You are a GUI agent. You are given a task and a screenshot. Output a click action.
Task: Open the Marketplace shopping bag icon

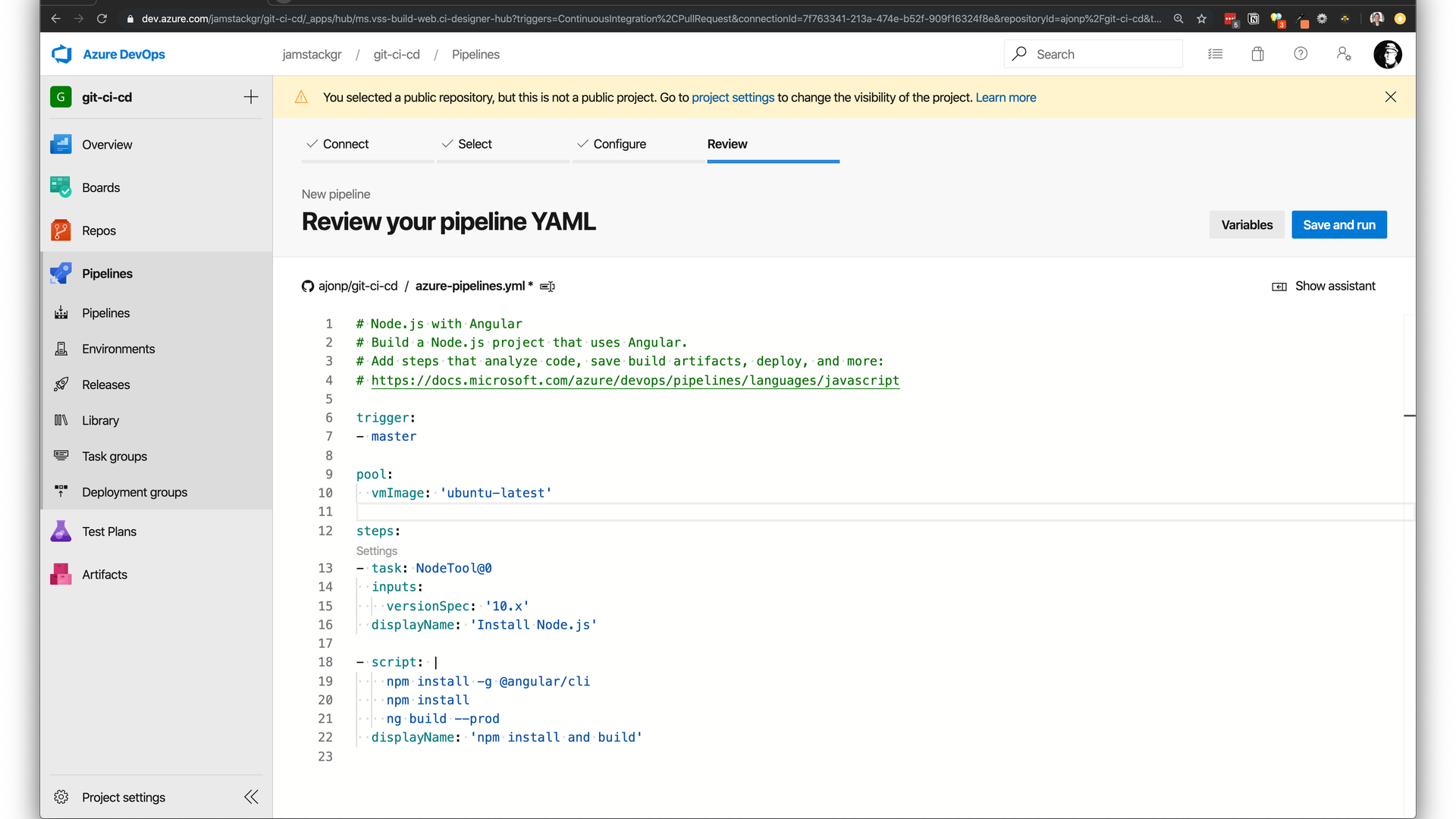[x=1258, y=54]
